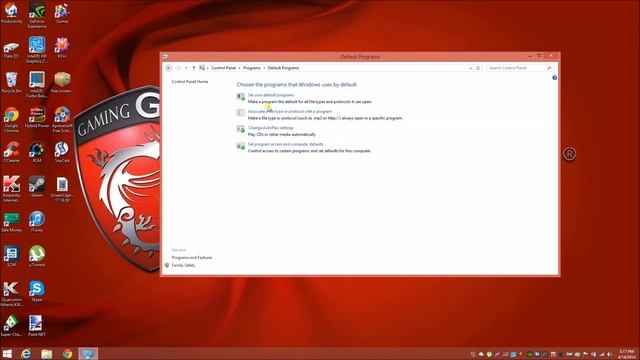Open Intel HD Graphics Control shortcut
640x360 pixels.
(x=37, y=50)
